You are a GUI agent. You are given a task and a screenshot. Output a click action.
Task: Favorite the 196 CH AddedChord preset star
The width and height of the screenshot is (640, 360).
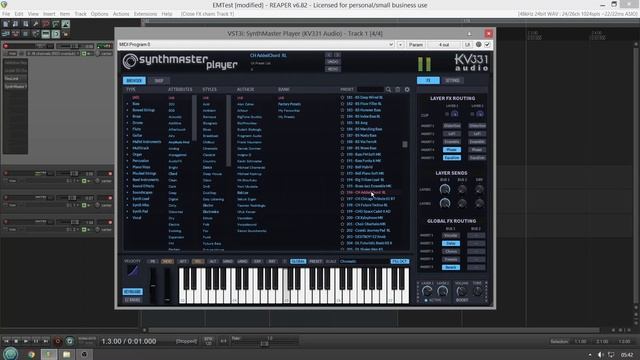[x=342, y=192]
